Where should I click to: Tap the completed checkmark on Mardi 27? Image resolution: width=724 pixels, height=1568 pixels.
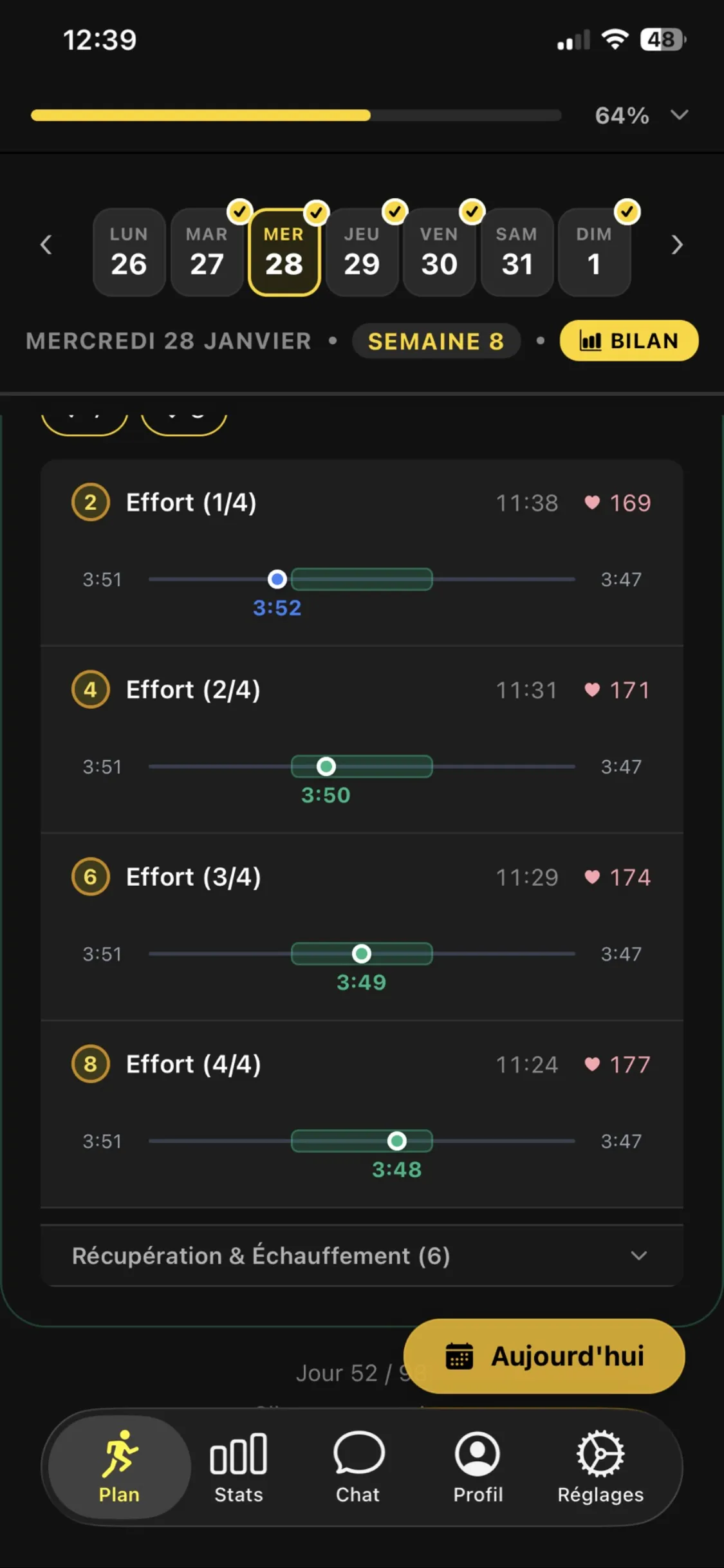click(x=240, y=211)
